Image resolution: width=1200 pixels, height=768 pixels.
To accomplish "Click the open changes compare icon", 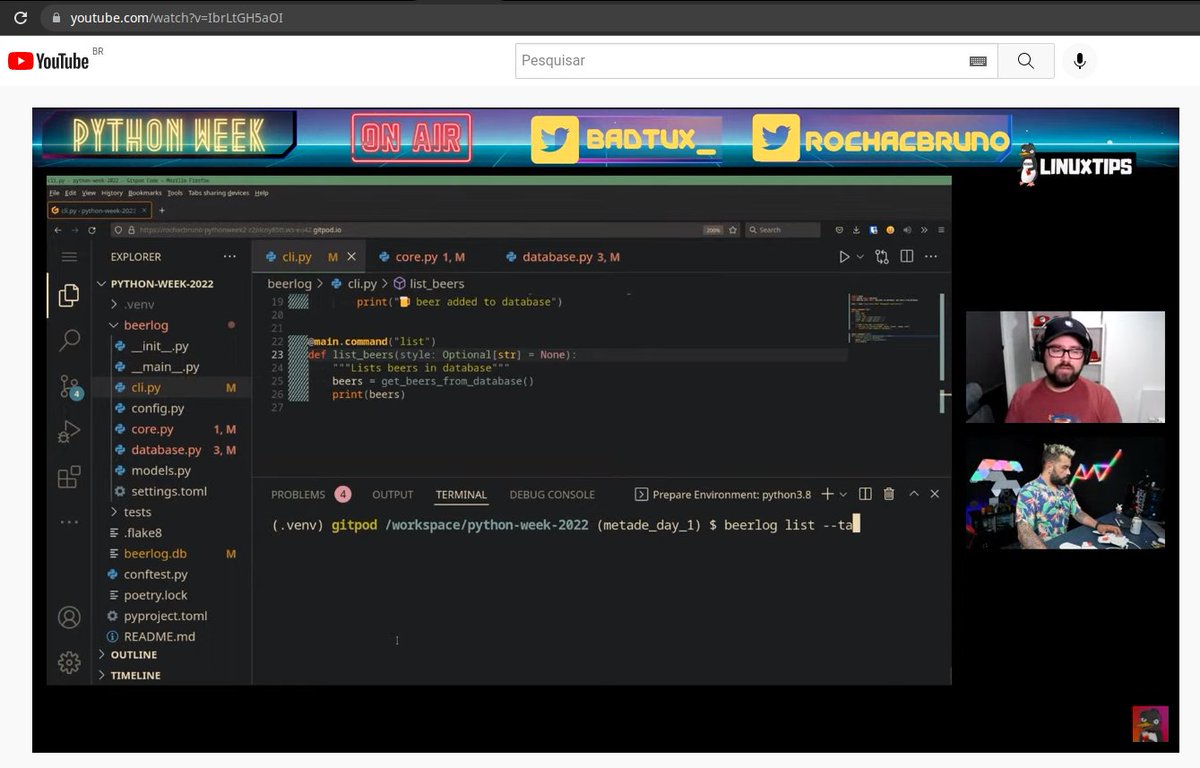I will pyautogui.click(x=882, y=257).
